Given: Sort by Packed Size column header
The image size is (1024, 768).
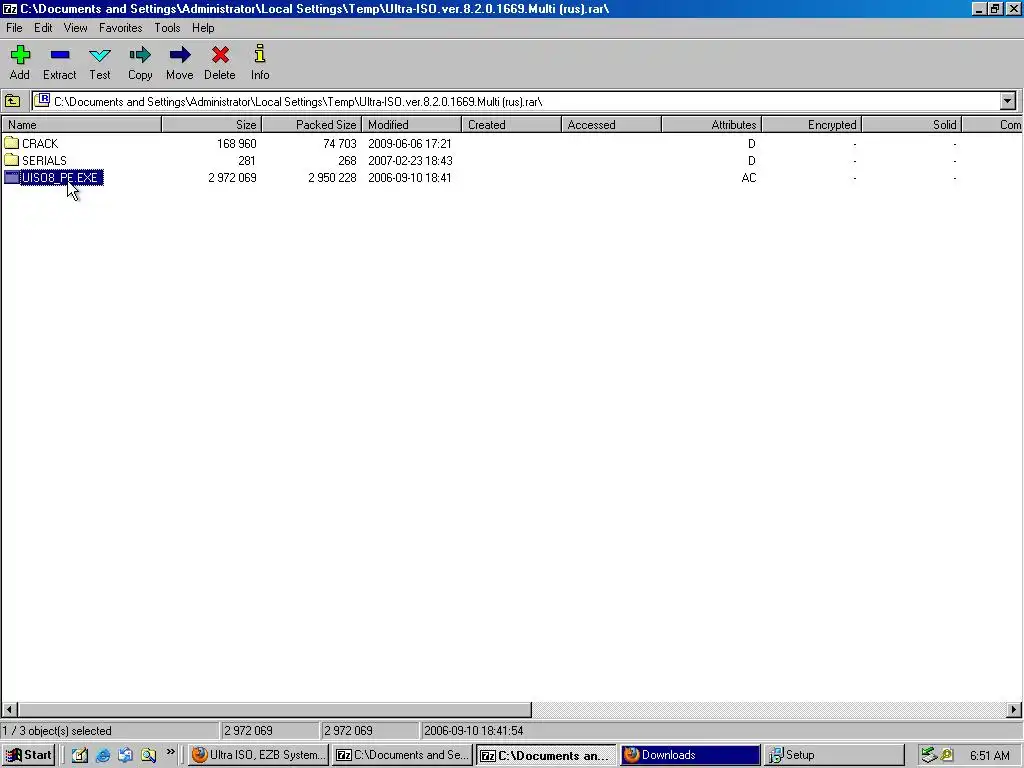Looking at the screenshot, I should (x=312, y=125).
